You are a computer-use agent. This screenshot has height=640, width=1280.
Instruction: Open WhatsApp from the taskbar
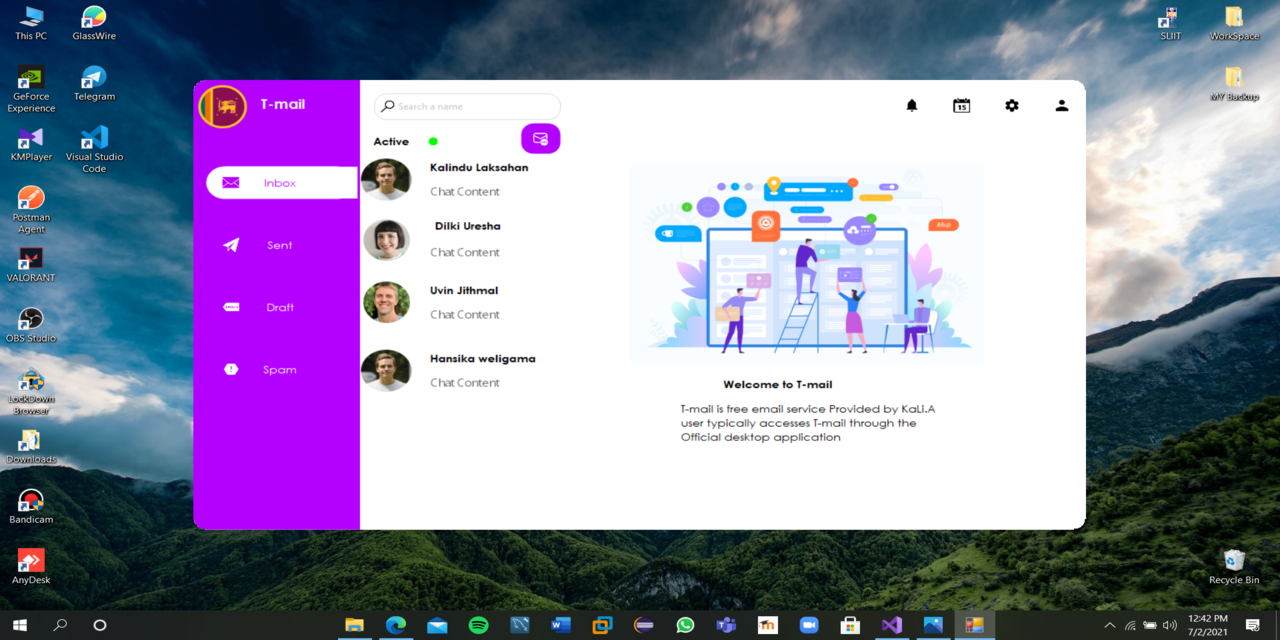tap(685, 624)
